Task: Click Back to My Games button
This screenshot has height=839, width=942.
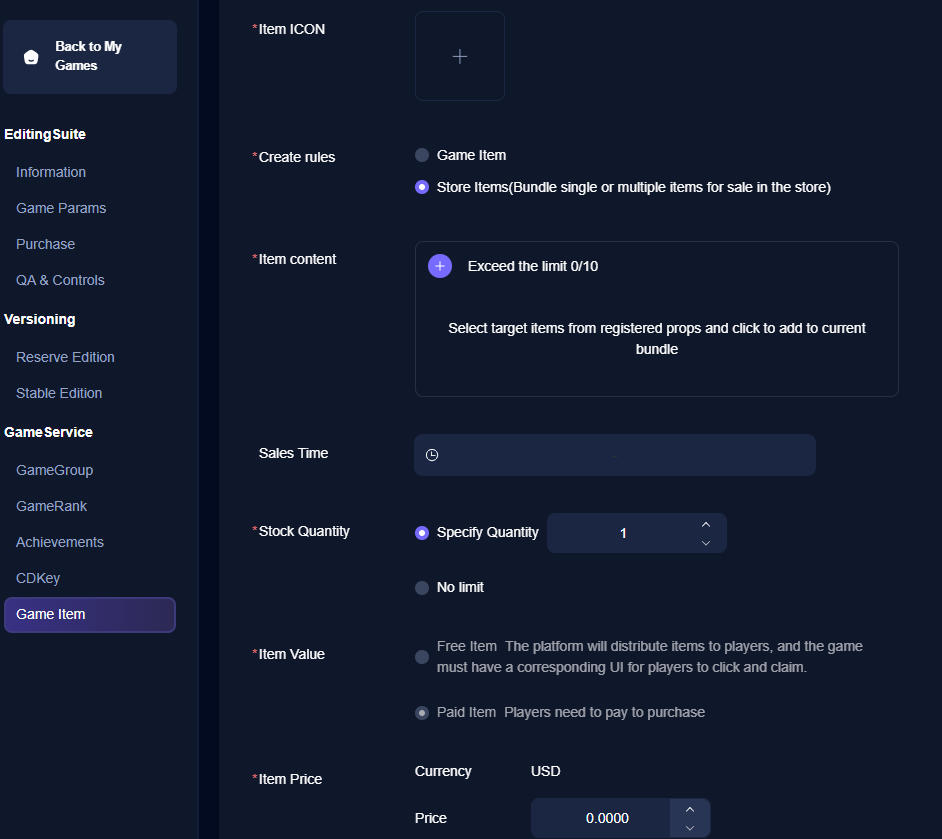Action: point(90,57)
